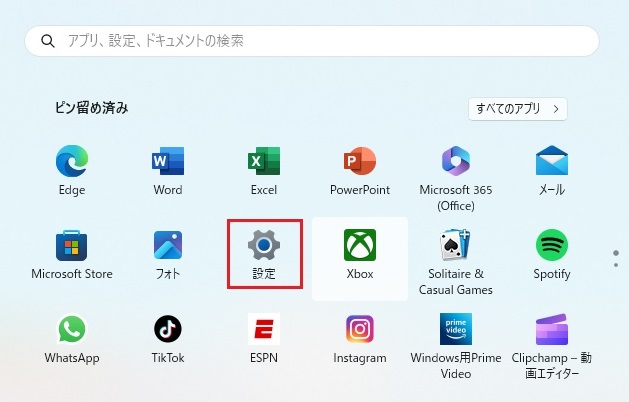Open Microsoft 365 (Office)

point(456,179)
